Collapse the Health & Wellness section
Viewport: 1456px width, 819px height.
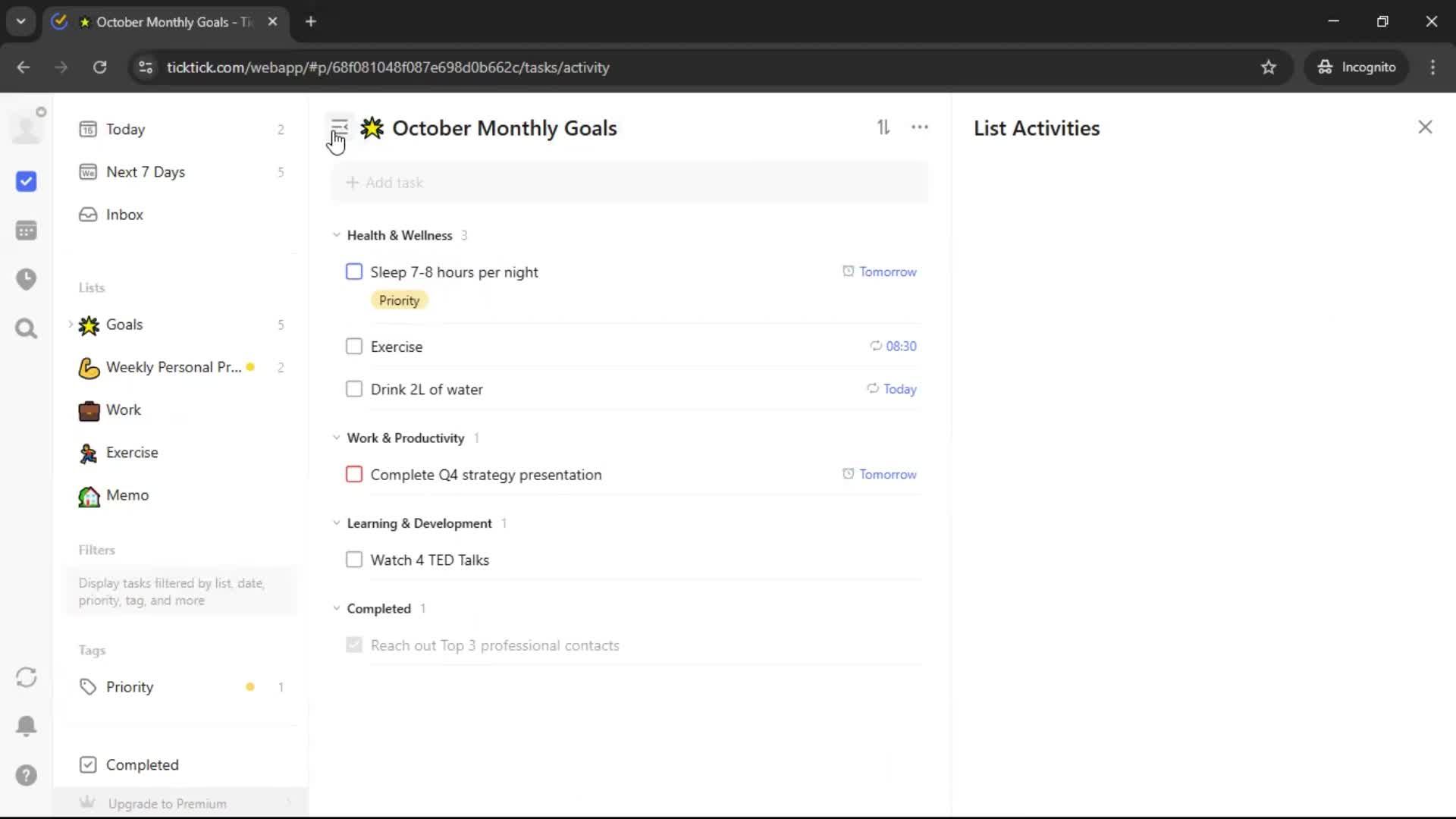(337, 235)
